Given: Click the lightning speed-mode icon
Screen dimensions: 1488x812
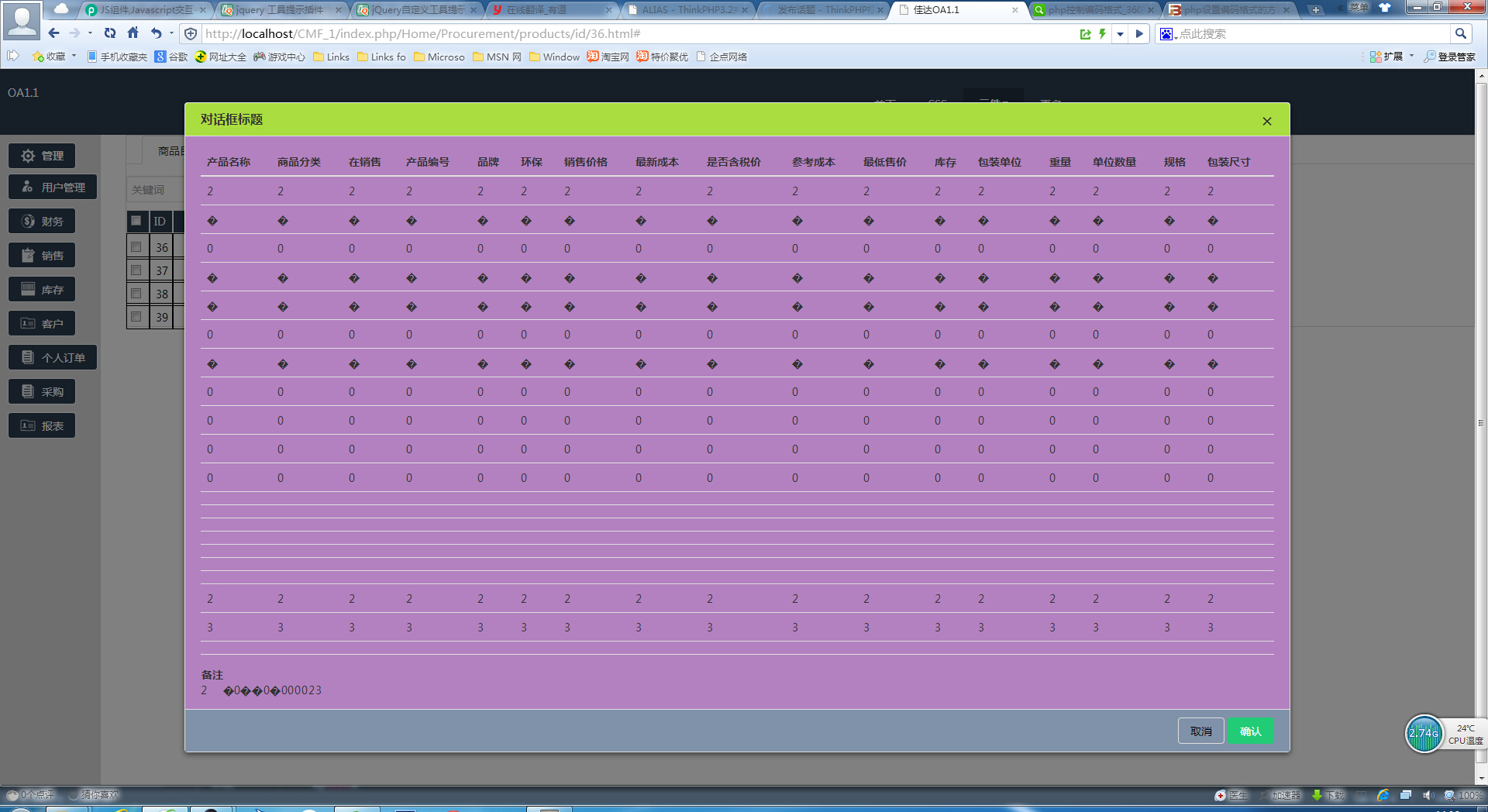Looking at the screenshot, I should pos(1102,33).
